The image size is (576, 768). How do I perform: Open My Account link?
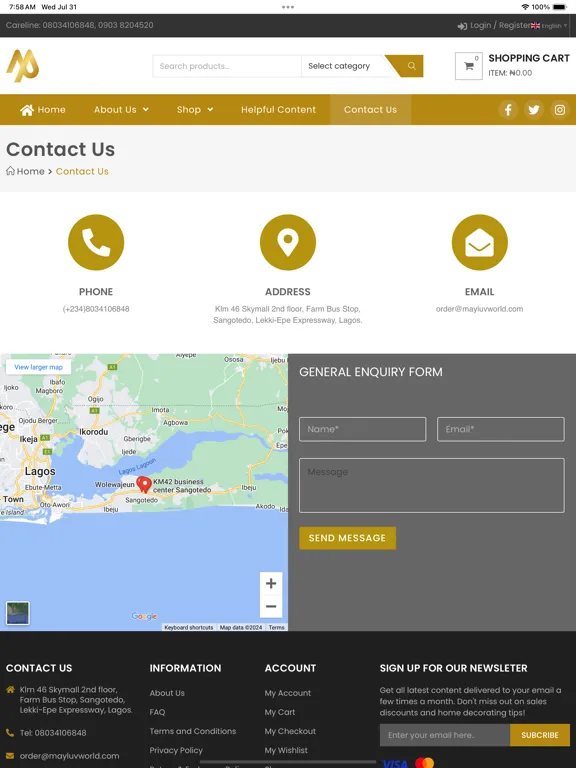288,693
